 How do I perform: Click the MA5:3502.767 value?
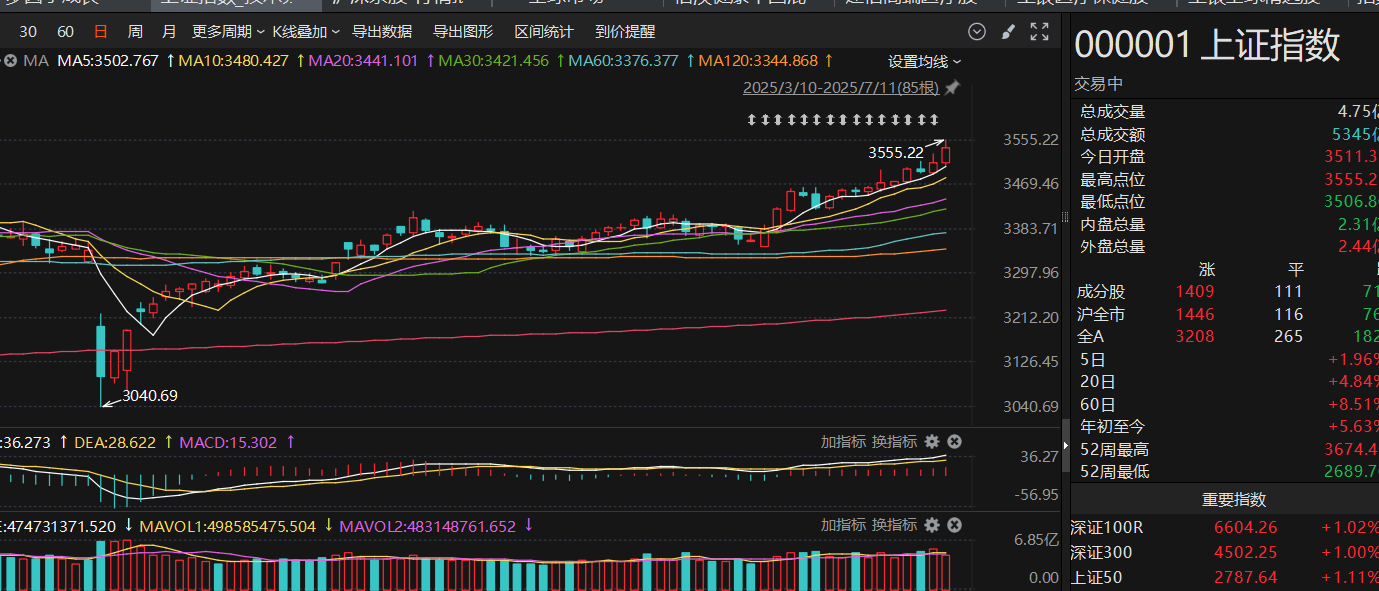tap(108, 61)
